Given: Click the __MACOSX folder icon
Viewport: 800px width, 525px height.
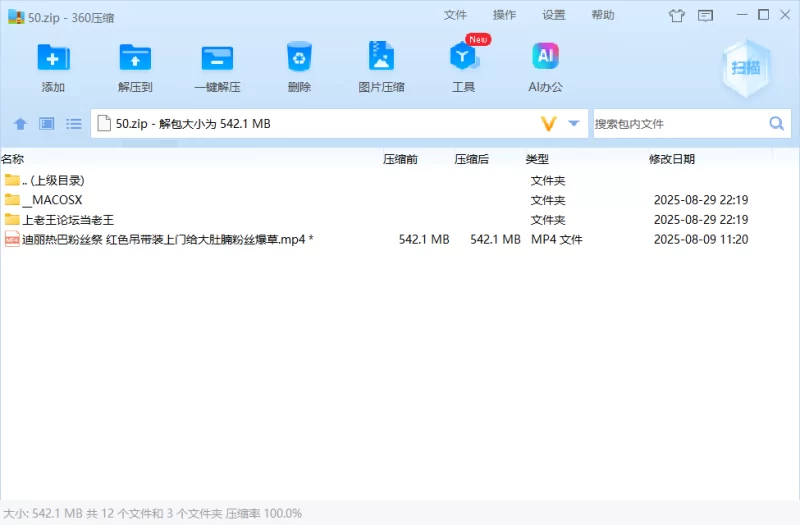Looking at the screenshot, I should [12, 199].
